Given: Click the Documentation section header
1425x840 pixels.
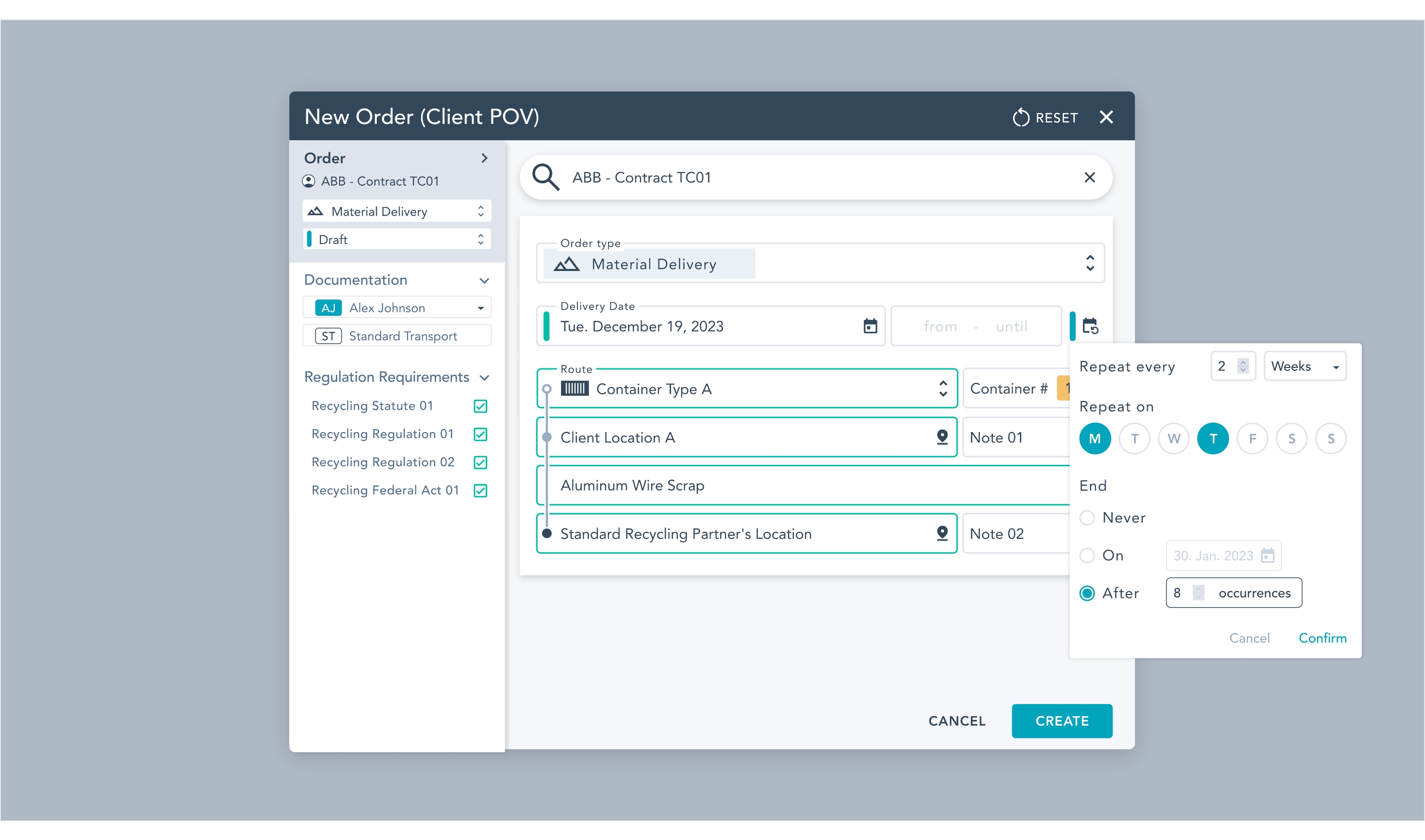Looking at the screenshot, I should click(356, 280).
